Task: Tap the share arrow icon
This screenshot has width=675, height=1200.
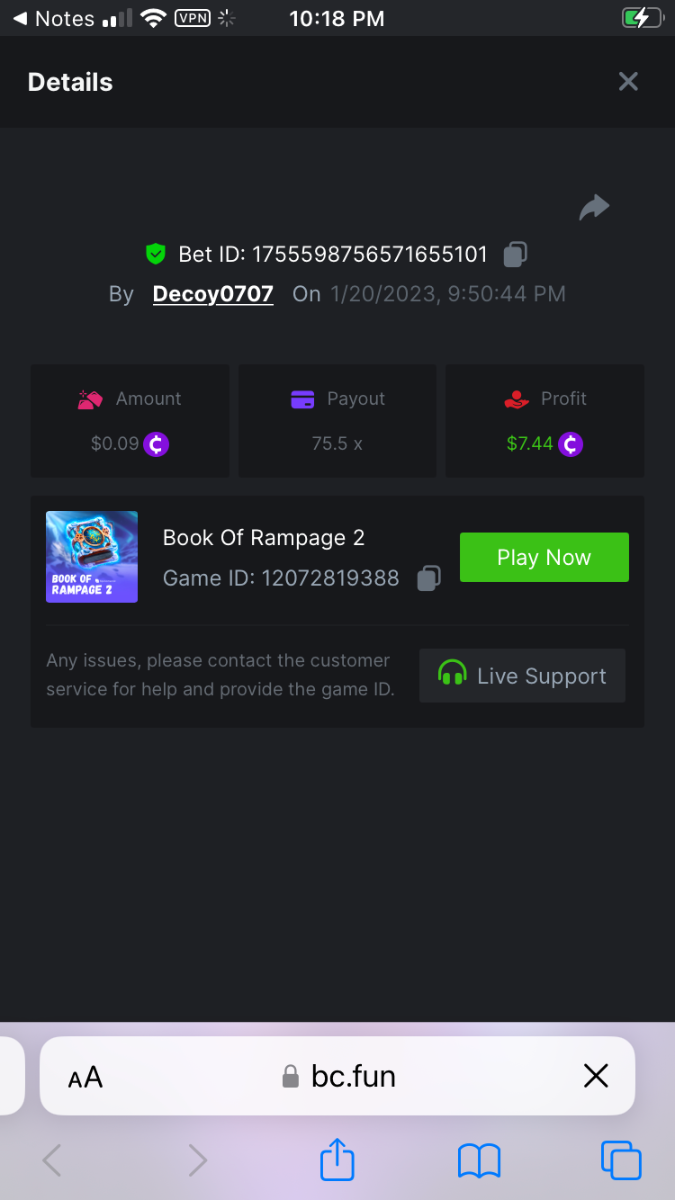Action: [594, 207]
